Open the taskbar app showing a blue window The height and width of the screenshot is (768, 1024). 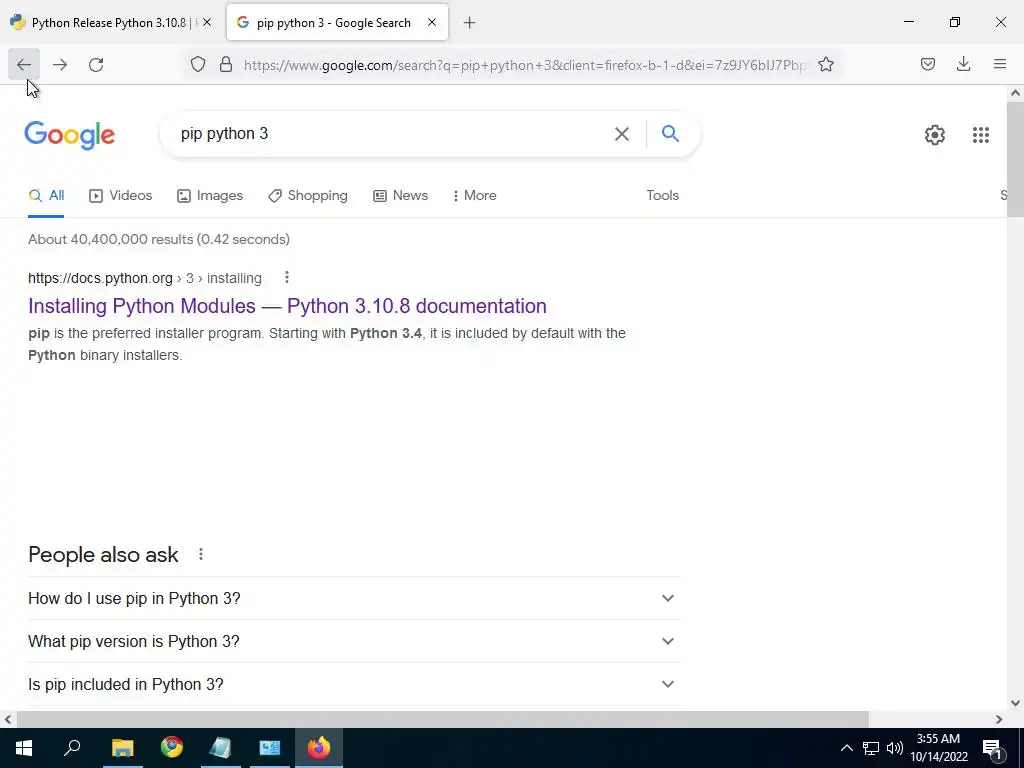[x=270, y=748]
